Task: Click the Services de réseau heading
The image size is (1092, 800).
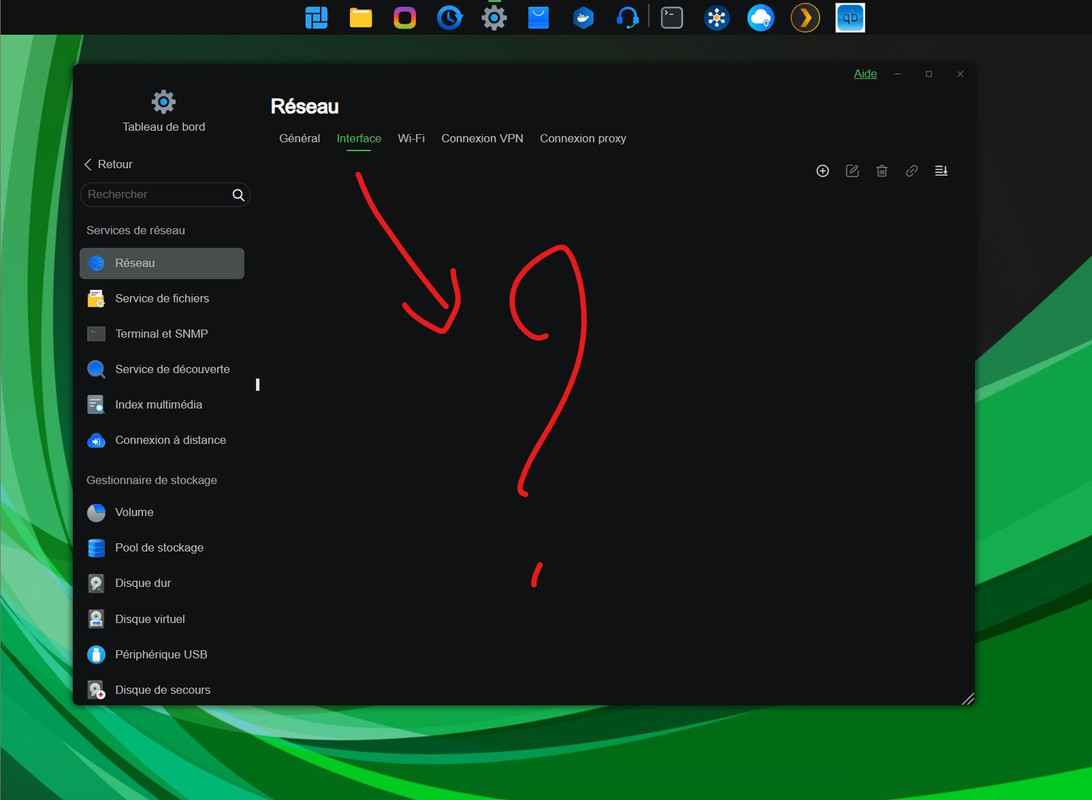Action: point(136,230)
